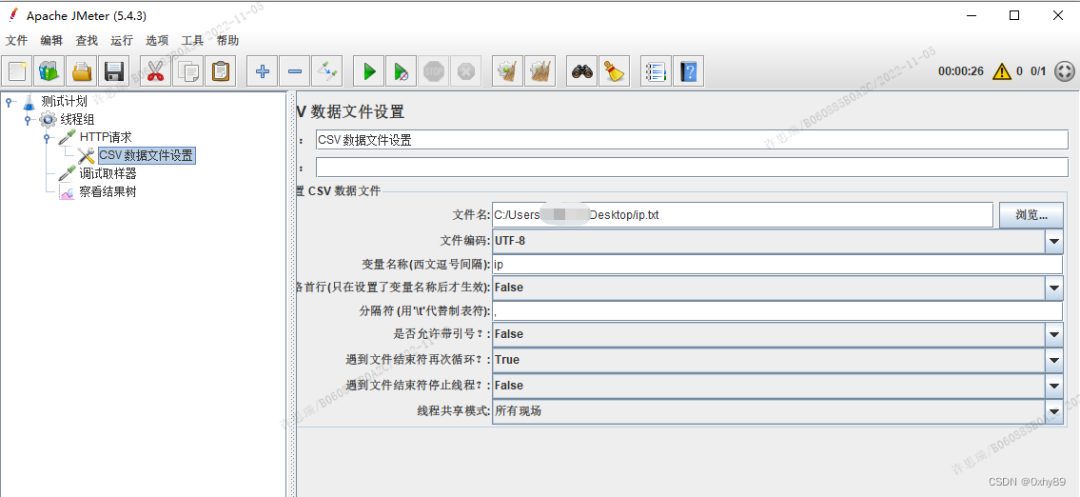Open 是否允许带引号 dropdown

1054,334
